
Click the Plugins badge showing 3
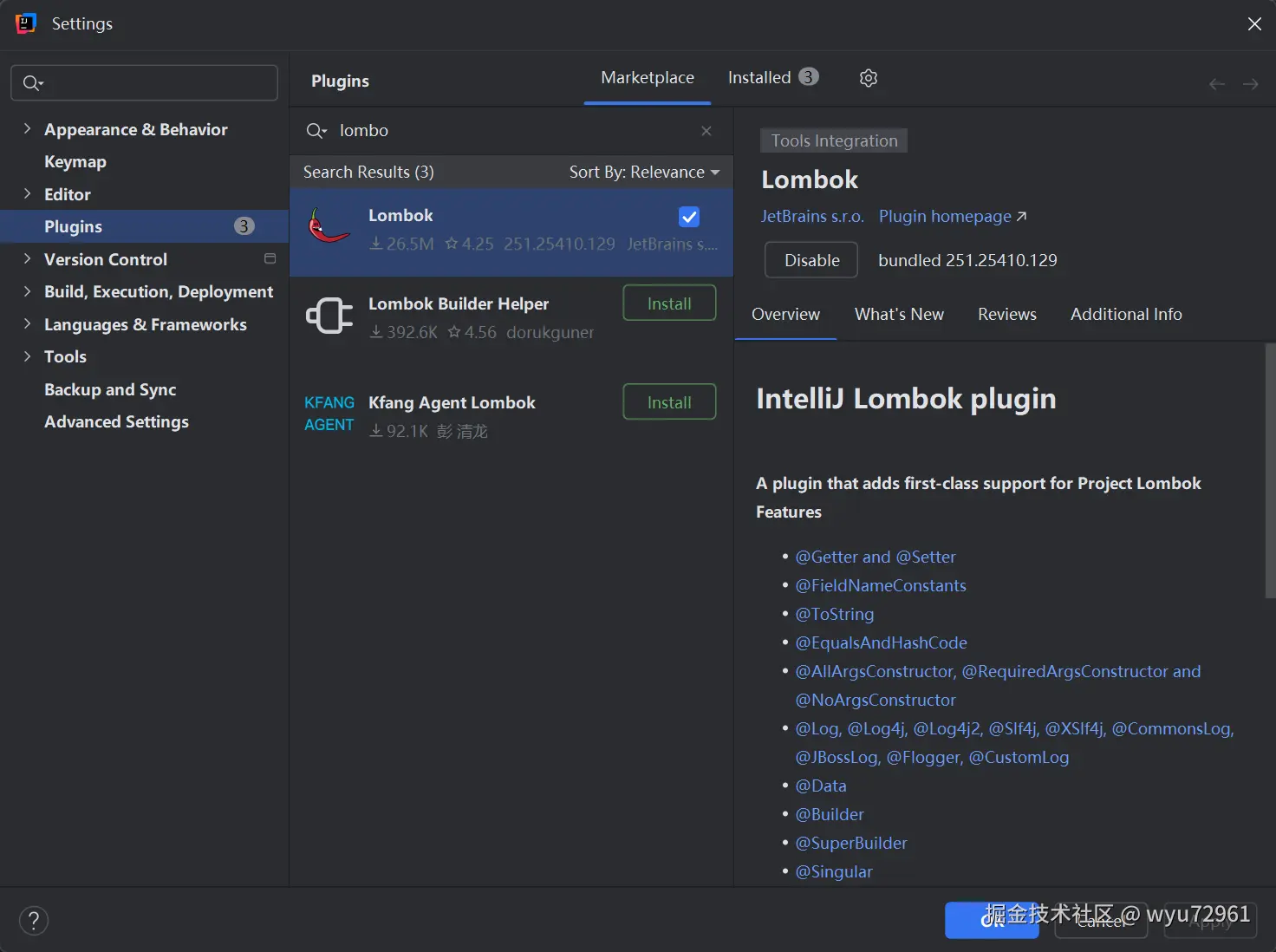[x=244, y=226]
